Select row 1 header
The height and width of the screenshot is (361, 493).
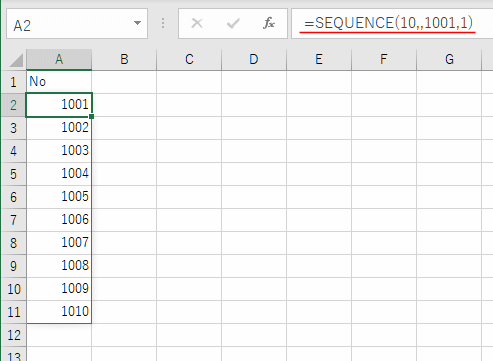click(13, 82)
